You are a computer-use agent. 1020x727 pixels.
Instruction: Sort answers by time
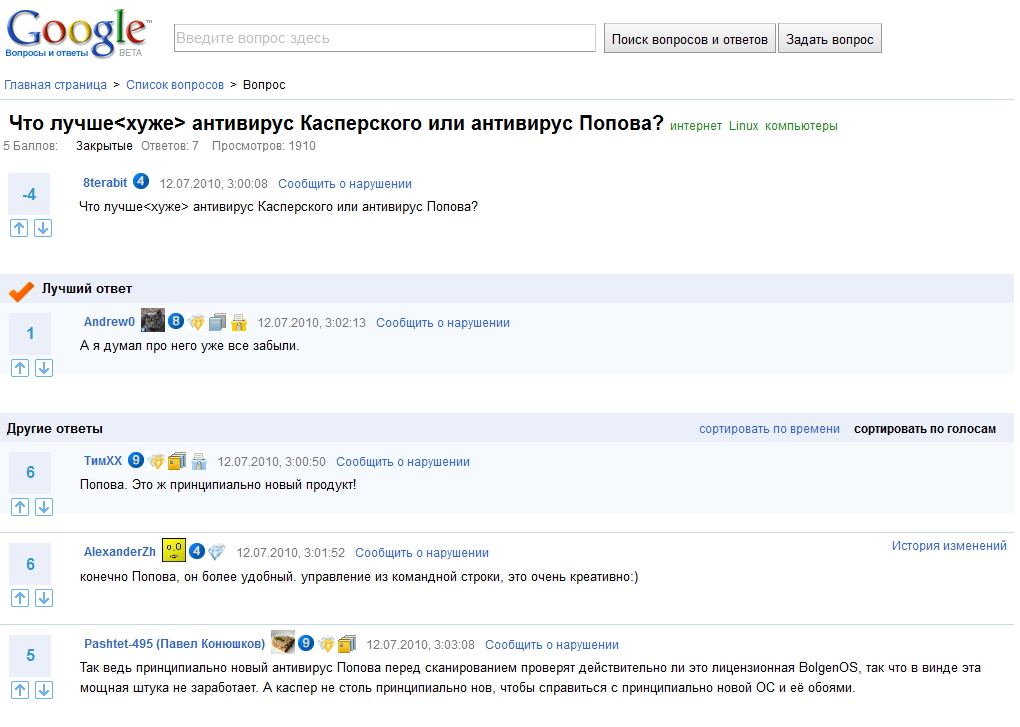point(770,429)
